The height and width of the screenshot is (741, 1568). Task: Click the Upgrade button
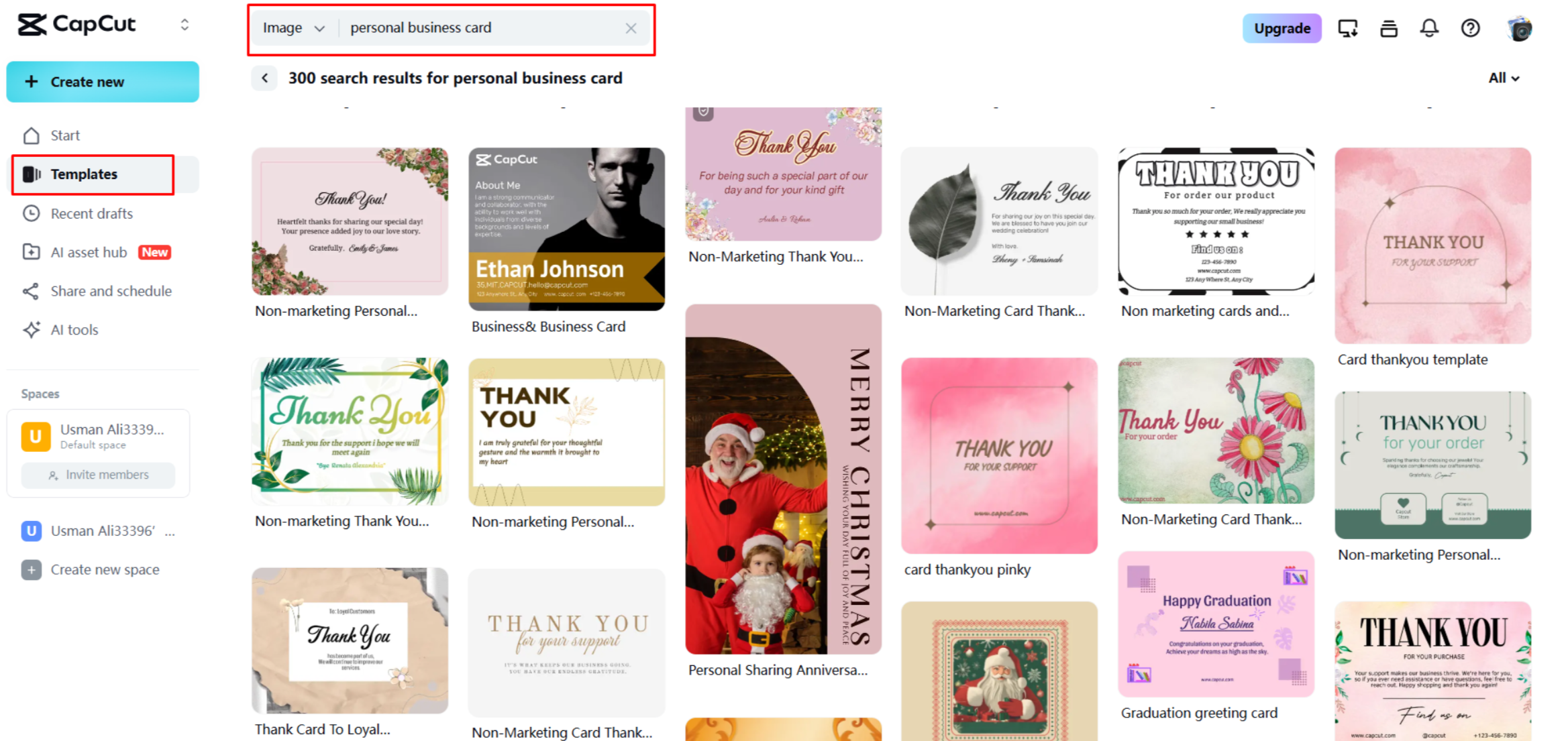(x=1282, y=28)
